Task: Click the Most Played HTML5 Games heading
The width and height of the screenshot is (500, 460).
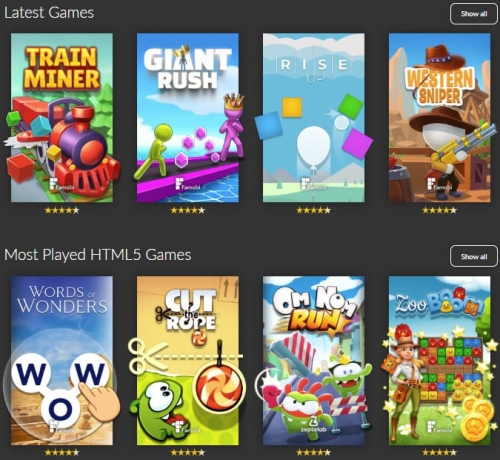Action: coord(98,255)
